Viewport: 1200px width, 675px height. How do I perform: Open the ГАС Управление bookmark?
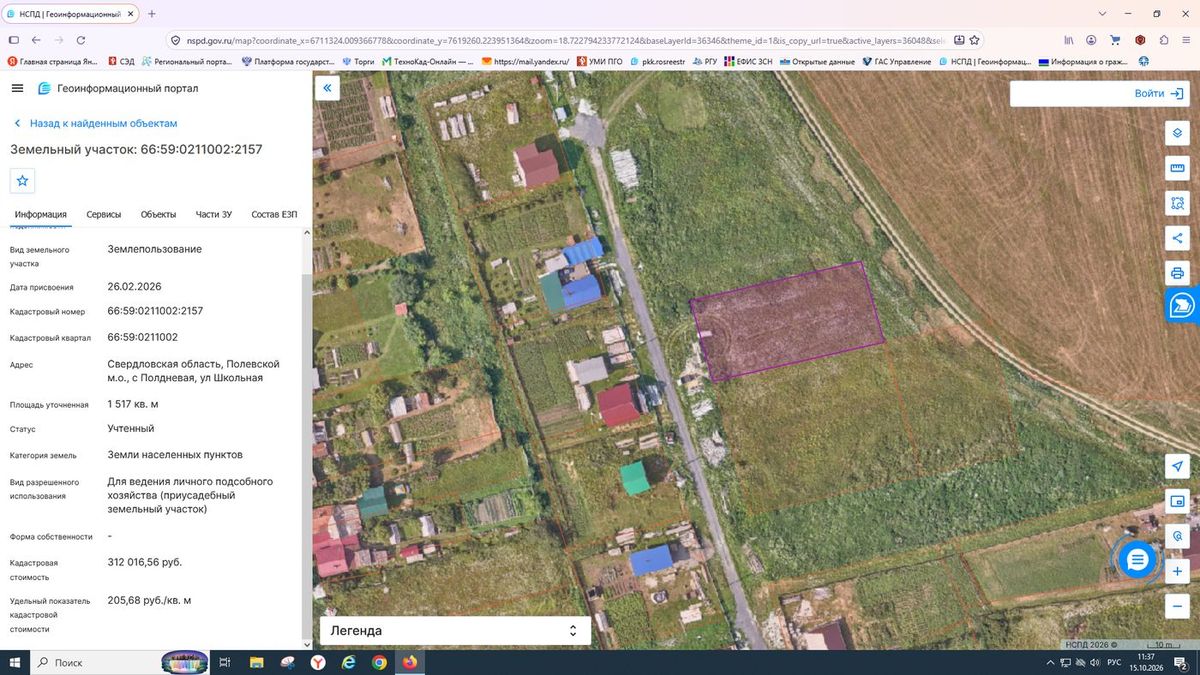tap(896, 62)
